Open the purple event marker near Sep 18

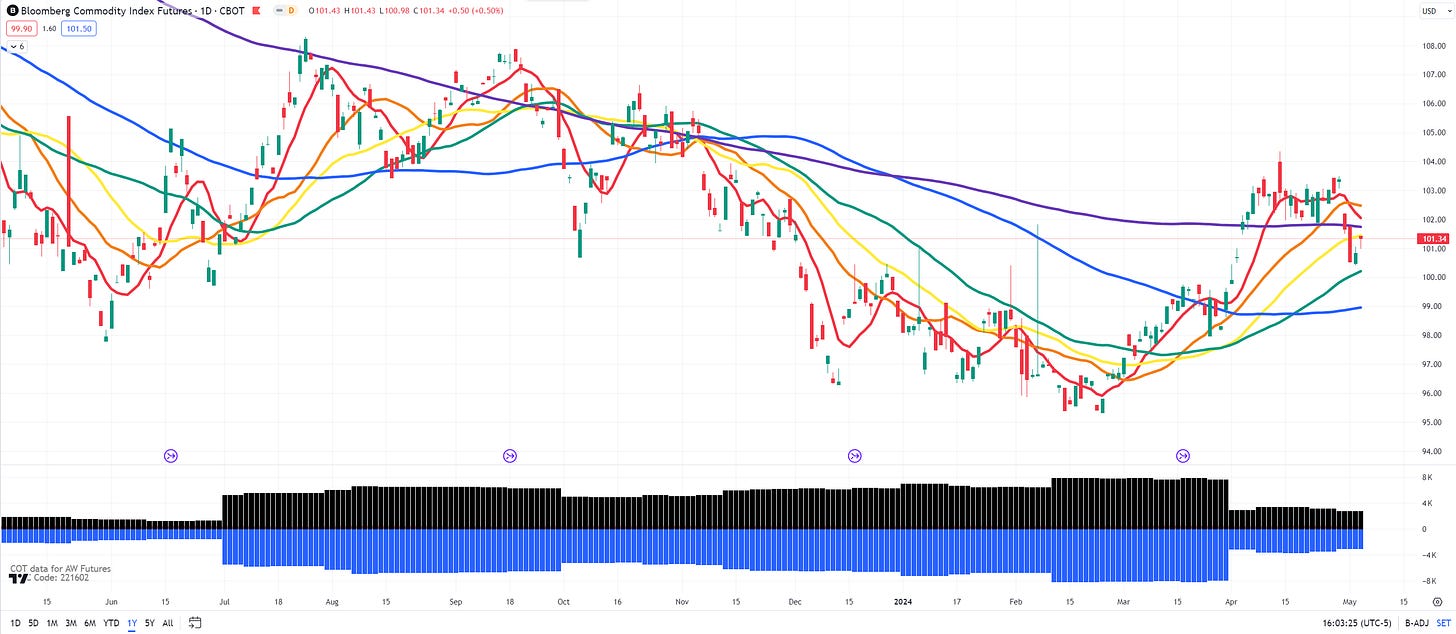pos(510,456)
